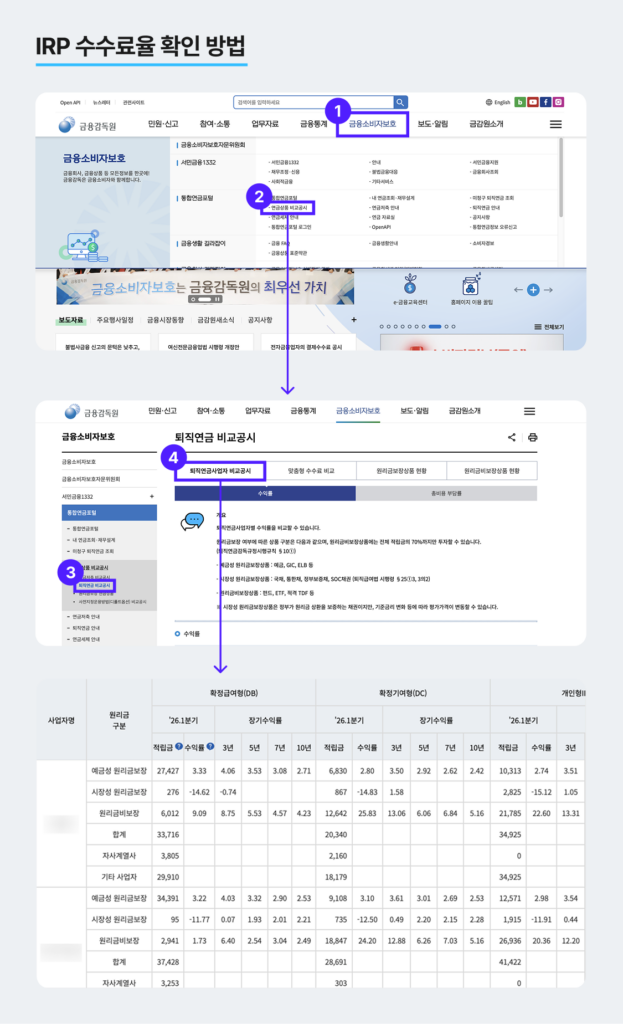Click the 전체보기 list icon

pos(537,327)
